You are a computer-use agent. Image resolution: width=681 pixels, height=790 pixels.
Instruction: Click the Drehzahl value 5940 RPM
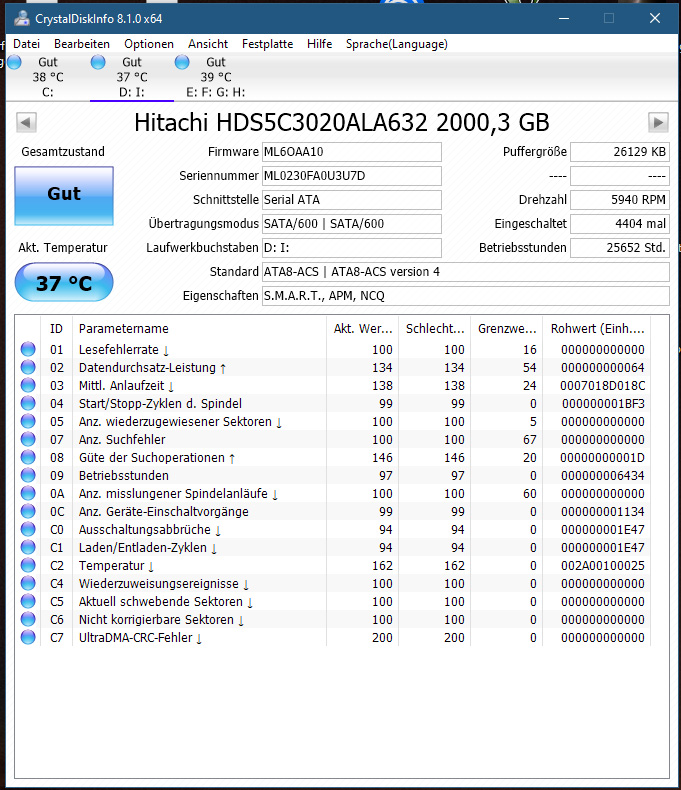pyautogui.click(x=620, y=200)
